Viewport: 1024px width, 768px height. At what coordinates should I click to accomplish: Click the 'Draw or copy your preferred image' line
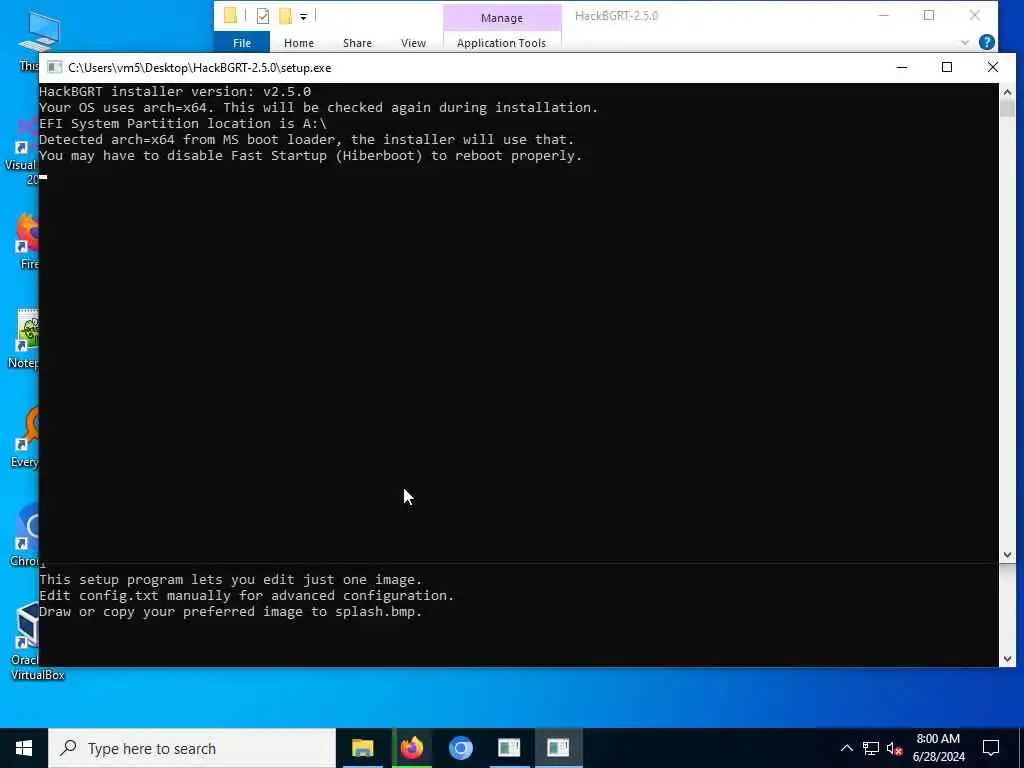231,612
